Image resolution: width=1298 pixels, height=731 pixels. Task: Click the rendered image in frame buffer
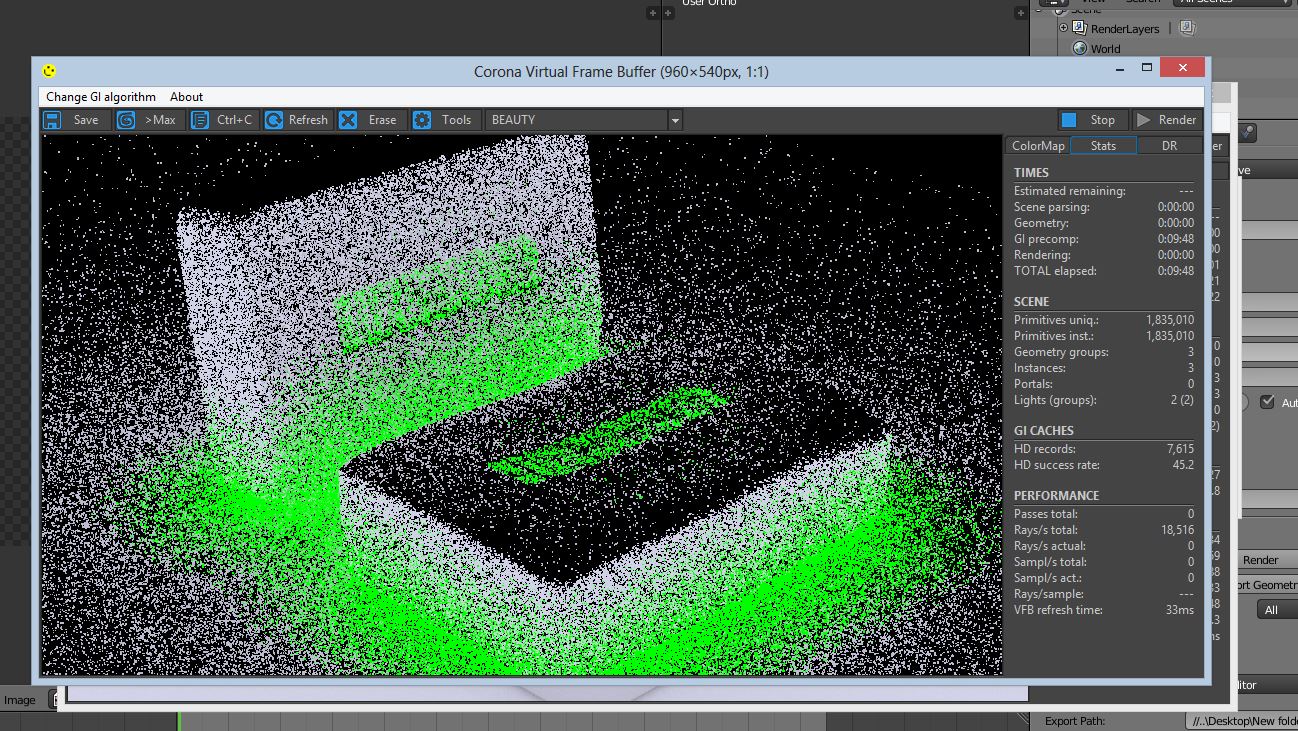tap(521, 405)
